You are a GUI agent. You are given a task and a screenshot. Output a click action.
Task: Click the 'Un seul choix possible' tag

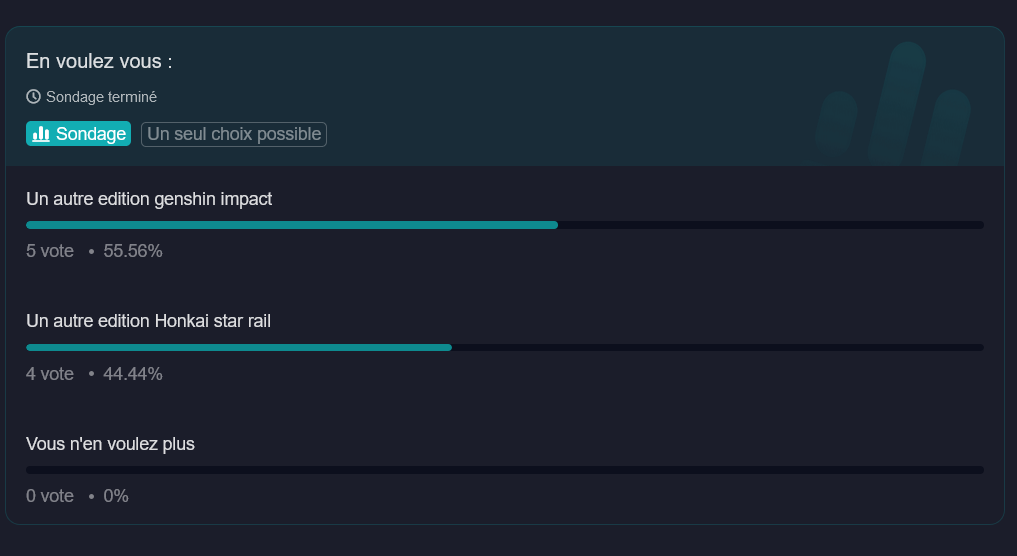coord(234,134)
